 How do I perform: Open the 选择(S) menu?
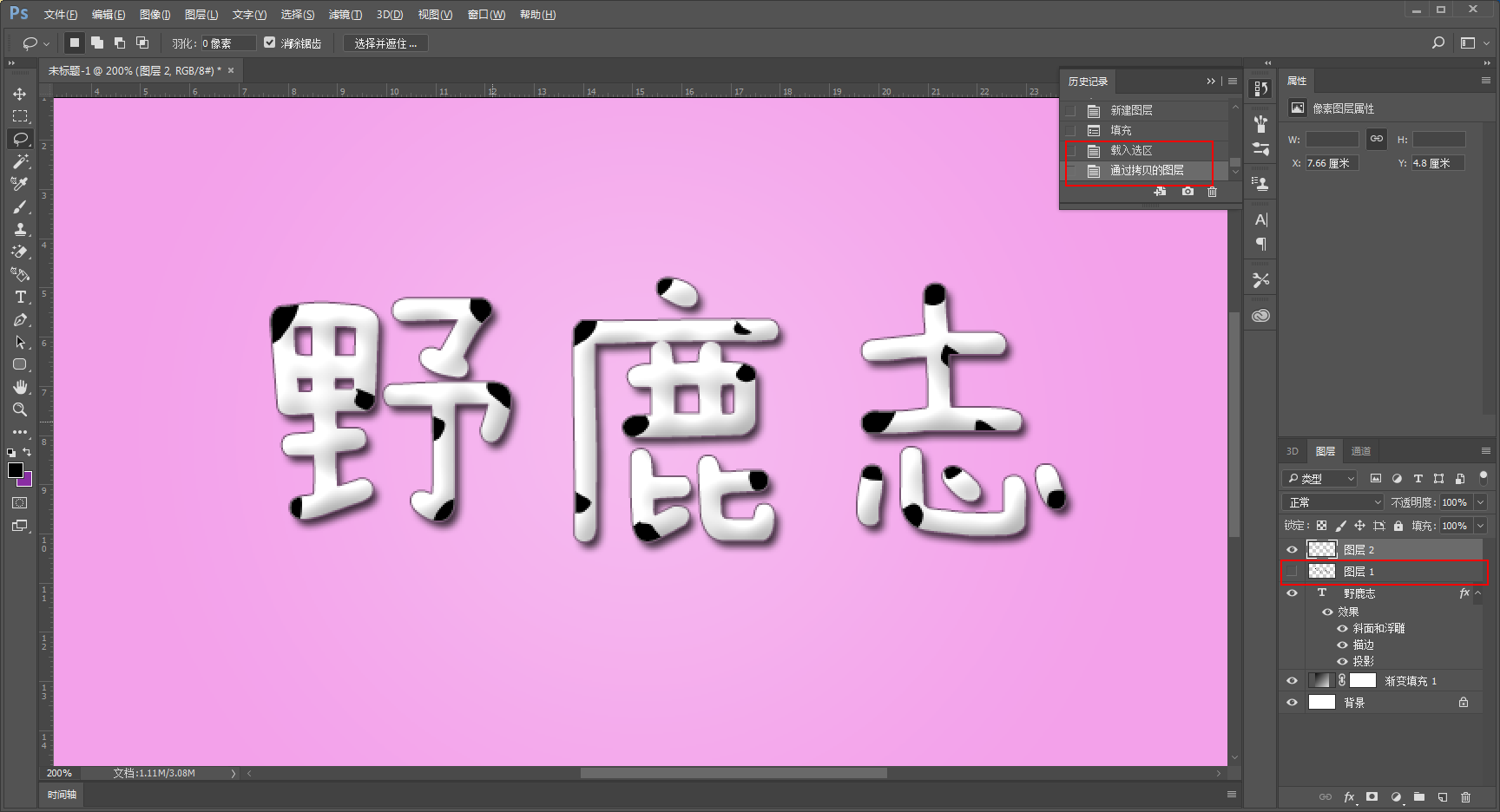click(298, 15)
